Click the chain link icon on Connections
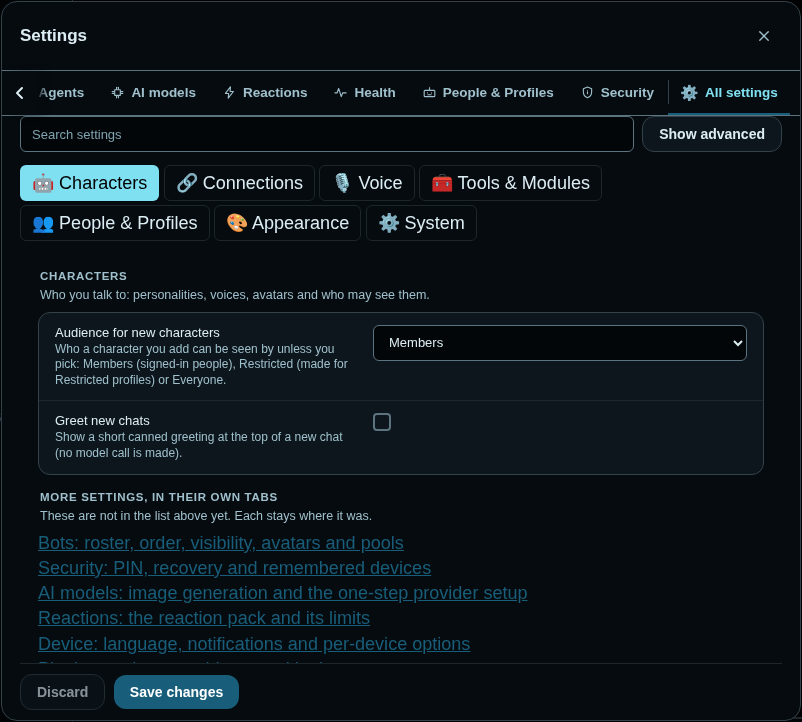Image resolution: width=802 pixels, height=722 pixels. coord(187,183)
